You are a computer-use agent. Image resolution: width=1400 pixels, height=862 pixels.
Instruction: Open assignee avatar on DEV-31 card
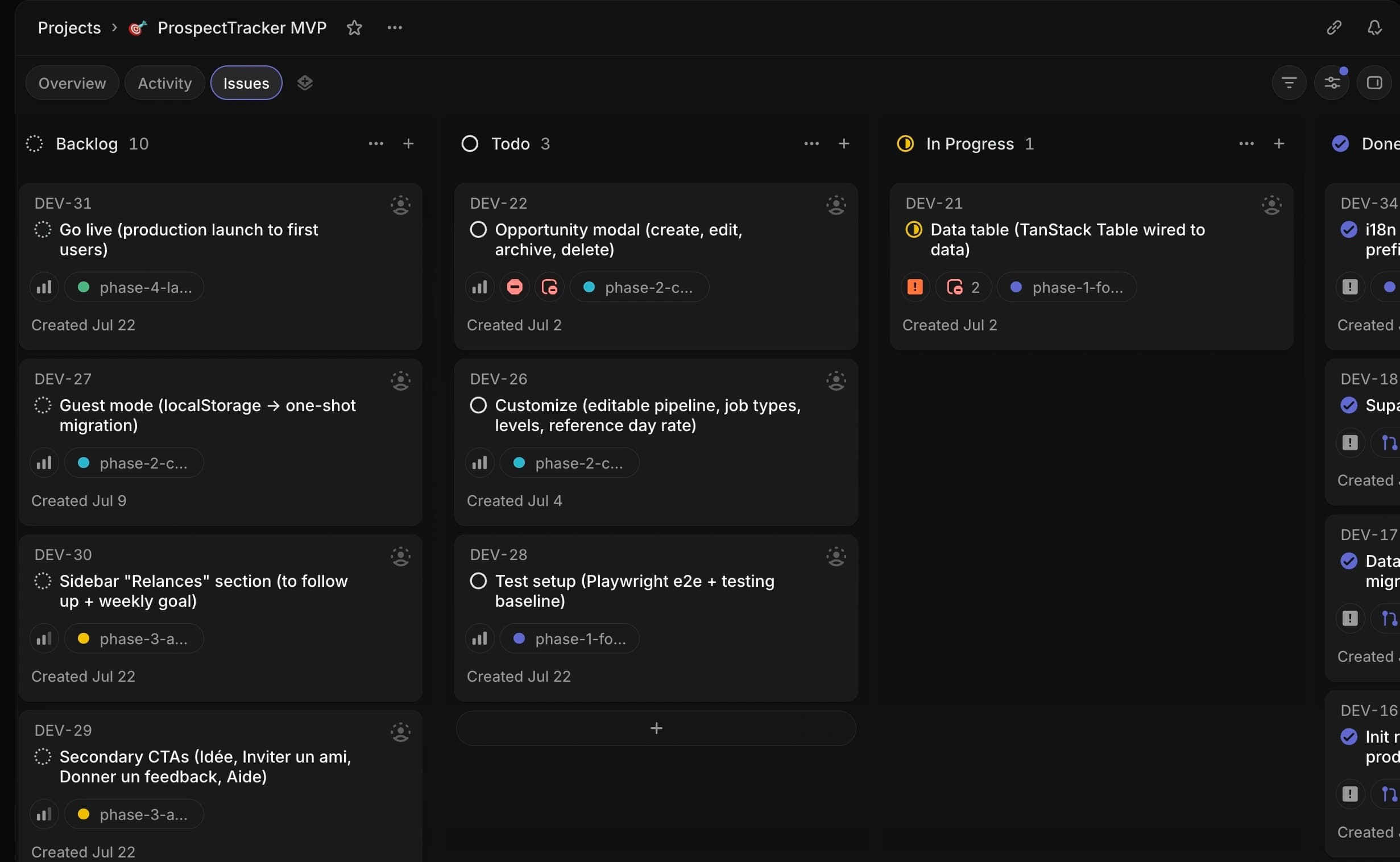400,205
